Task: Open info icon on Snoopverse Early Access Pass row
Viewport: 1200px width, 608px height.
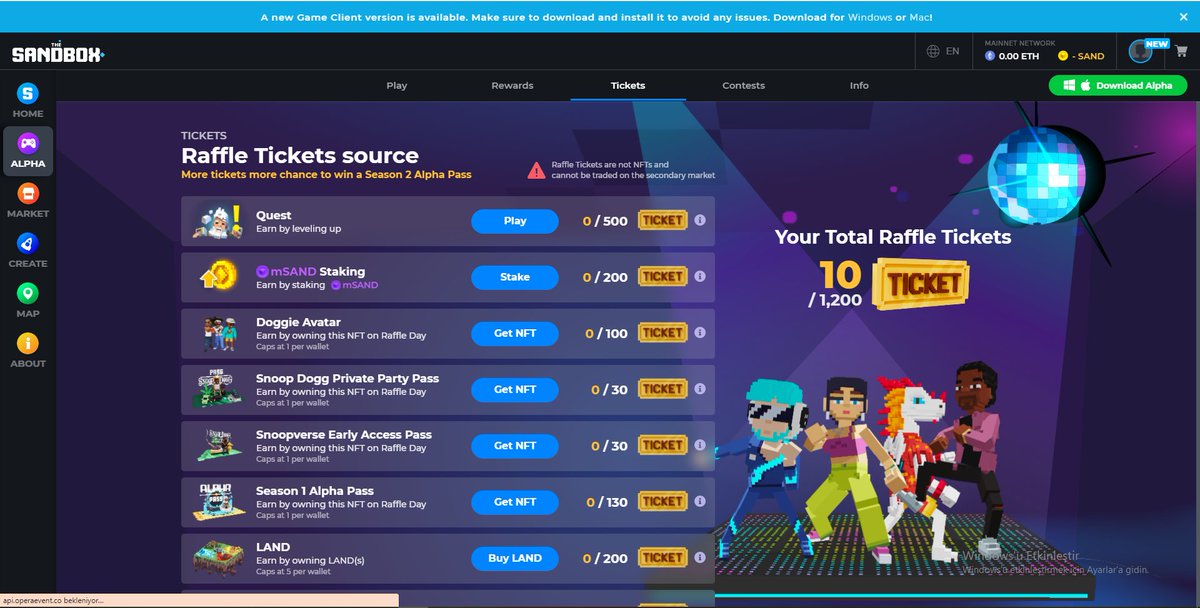Action: point(700,444)
